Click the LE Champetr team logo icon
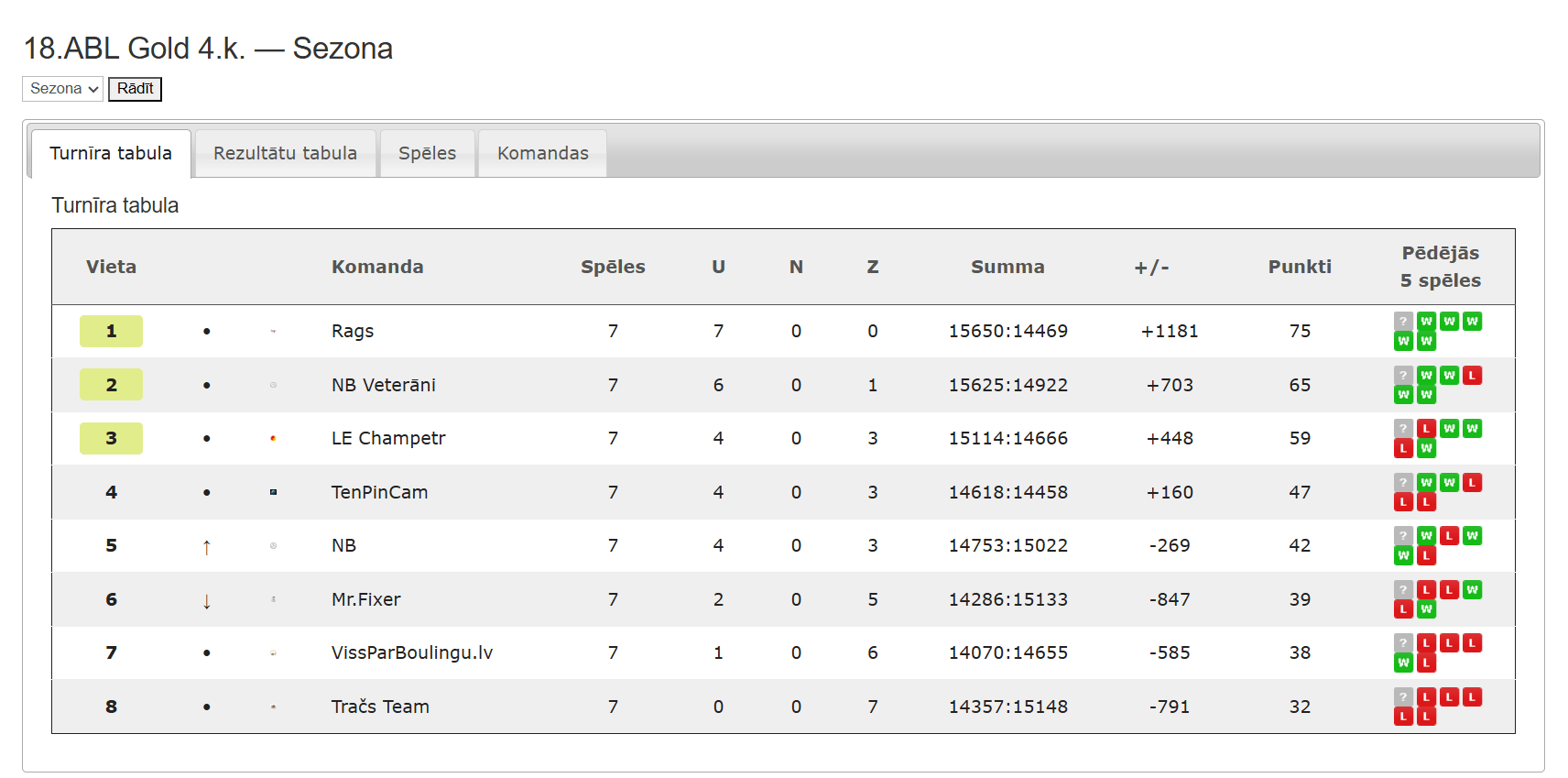The width and height of the screenshot is (1568, 778). (273, 438)
